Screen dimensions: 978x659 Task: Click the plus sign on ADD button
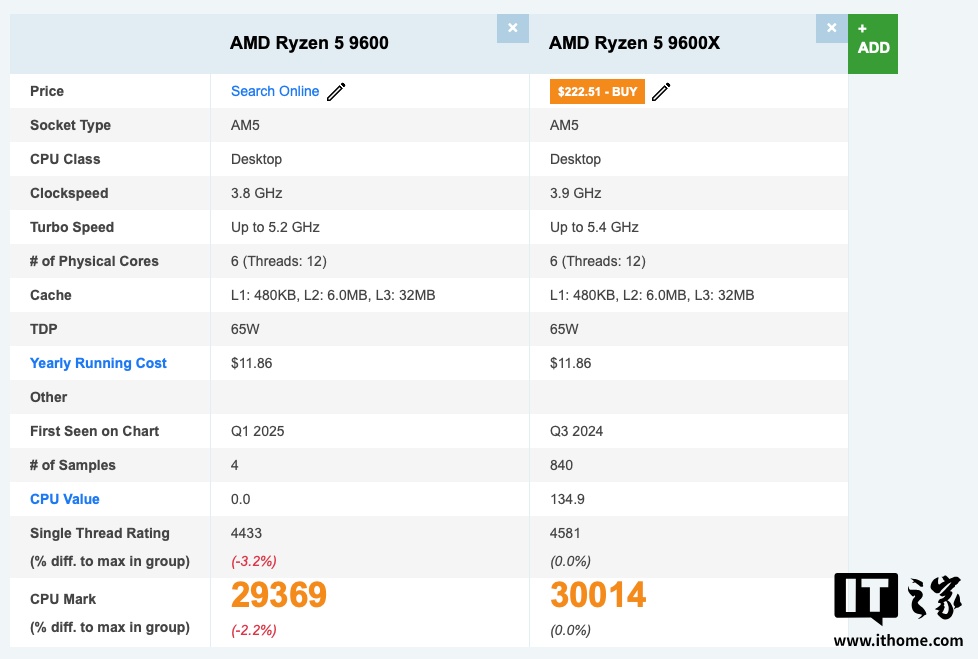862,28
